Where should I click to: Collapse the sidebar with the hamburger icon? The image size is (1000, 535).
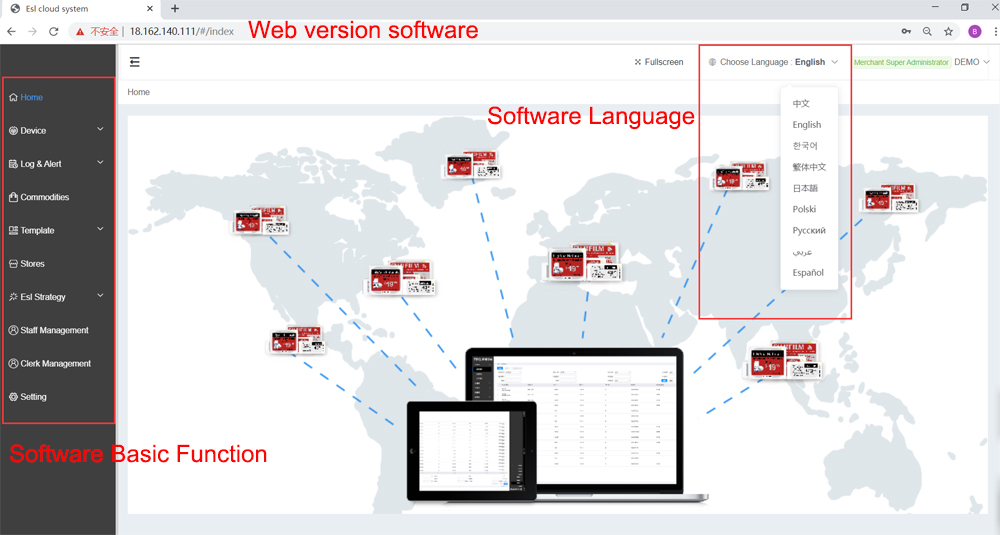[x=135, y=62]
